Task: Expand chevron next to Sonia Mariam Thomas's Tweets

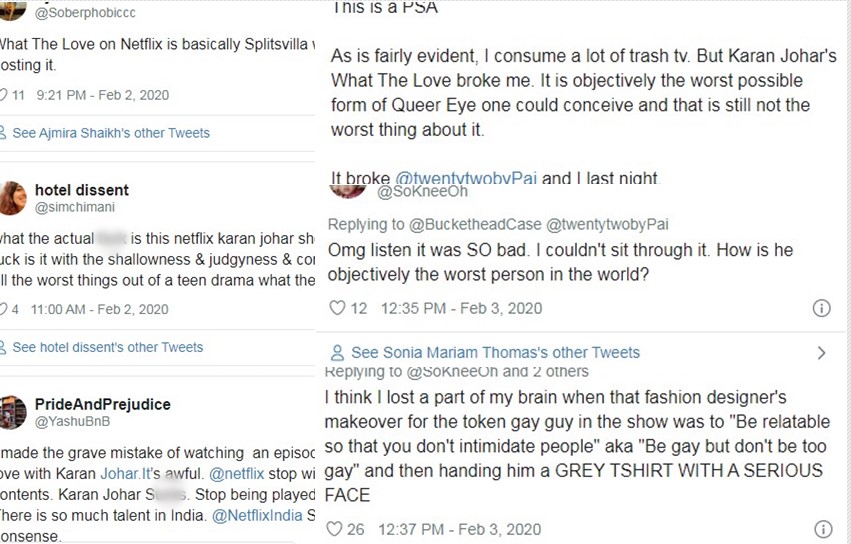Action: point(822,352)
